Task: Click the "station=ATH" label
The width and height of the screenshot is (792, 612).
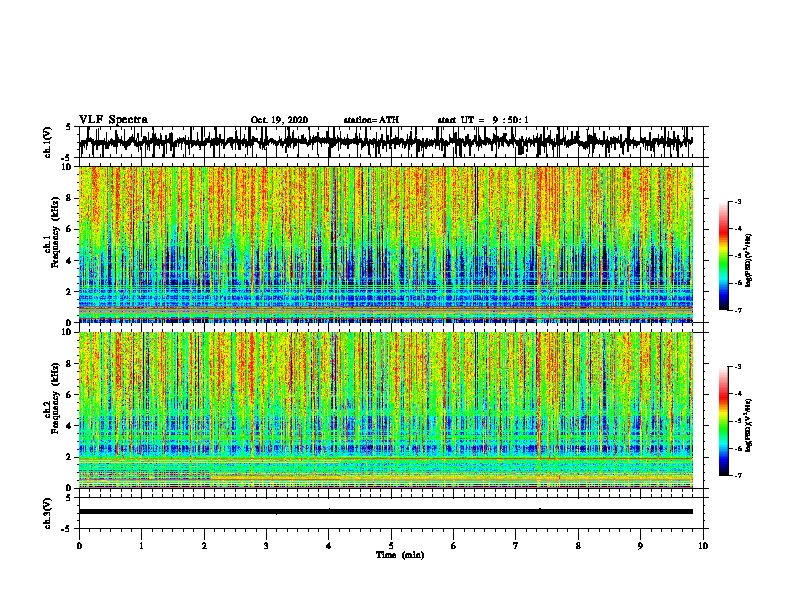Action: (371, 120)
